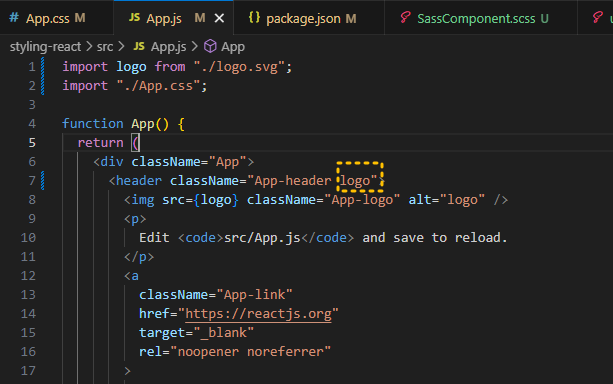The image size is (613, 384).
Task: Click the Sass icon on SassComponent.scss tab
Action: coord(405,17)
